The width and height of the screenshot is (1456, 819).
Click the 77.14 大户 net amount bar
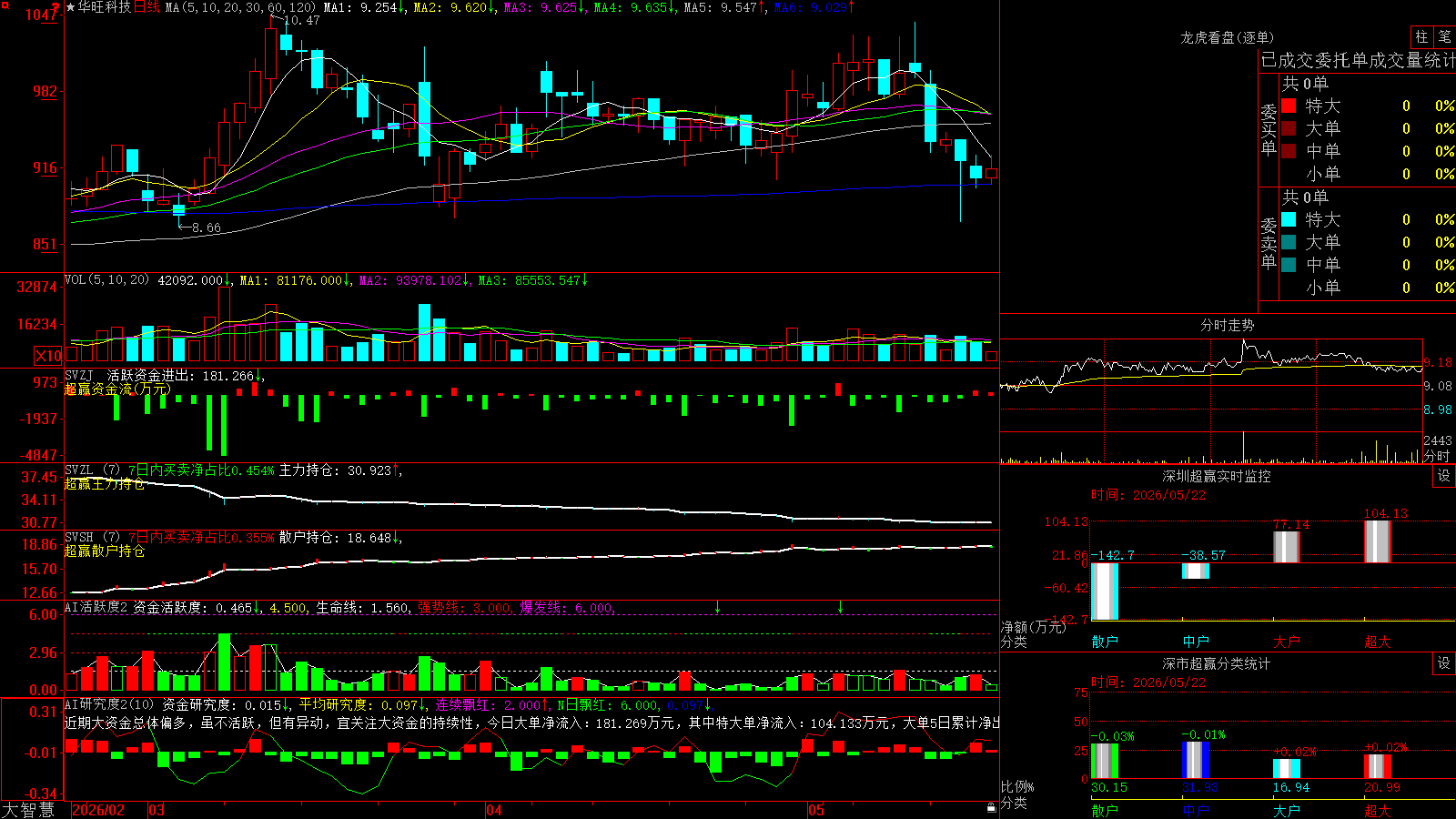(x=1287, y=547)
